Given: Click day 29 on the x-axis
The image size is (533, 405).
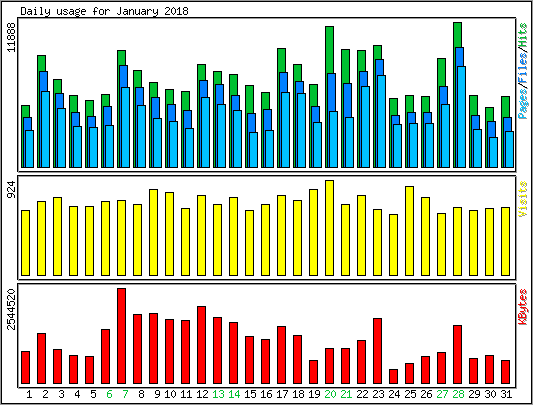Looking at the screenshot, I should [x=474, y=394].
